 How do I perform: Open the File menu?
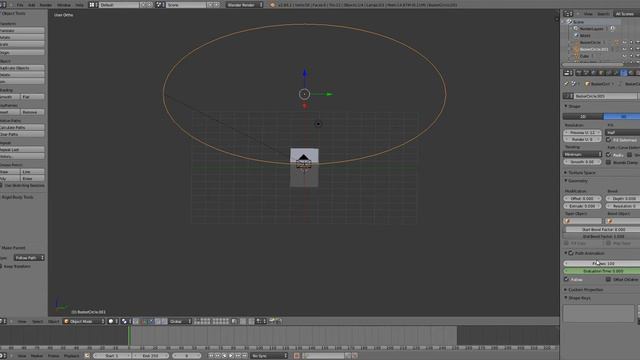20,5
